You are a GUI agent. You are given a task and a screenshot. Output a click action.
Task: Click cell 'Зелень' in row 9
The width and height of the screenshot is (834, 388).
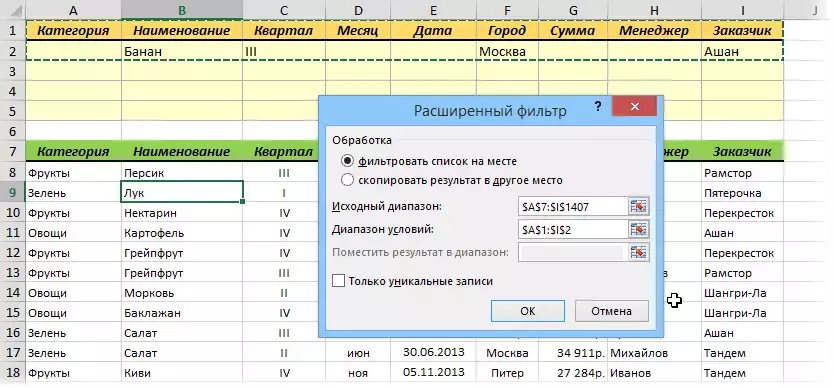[73, 193]
